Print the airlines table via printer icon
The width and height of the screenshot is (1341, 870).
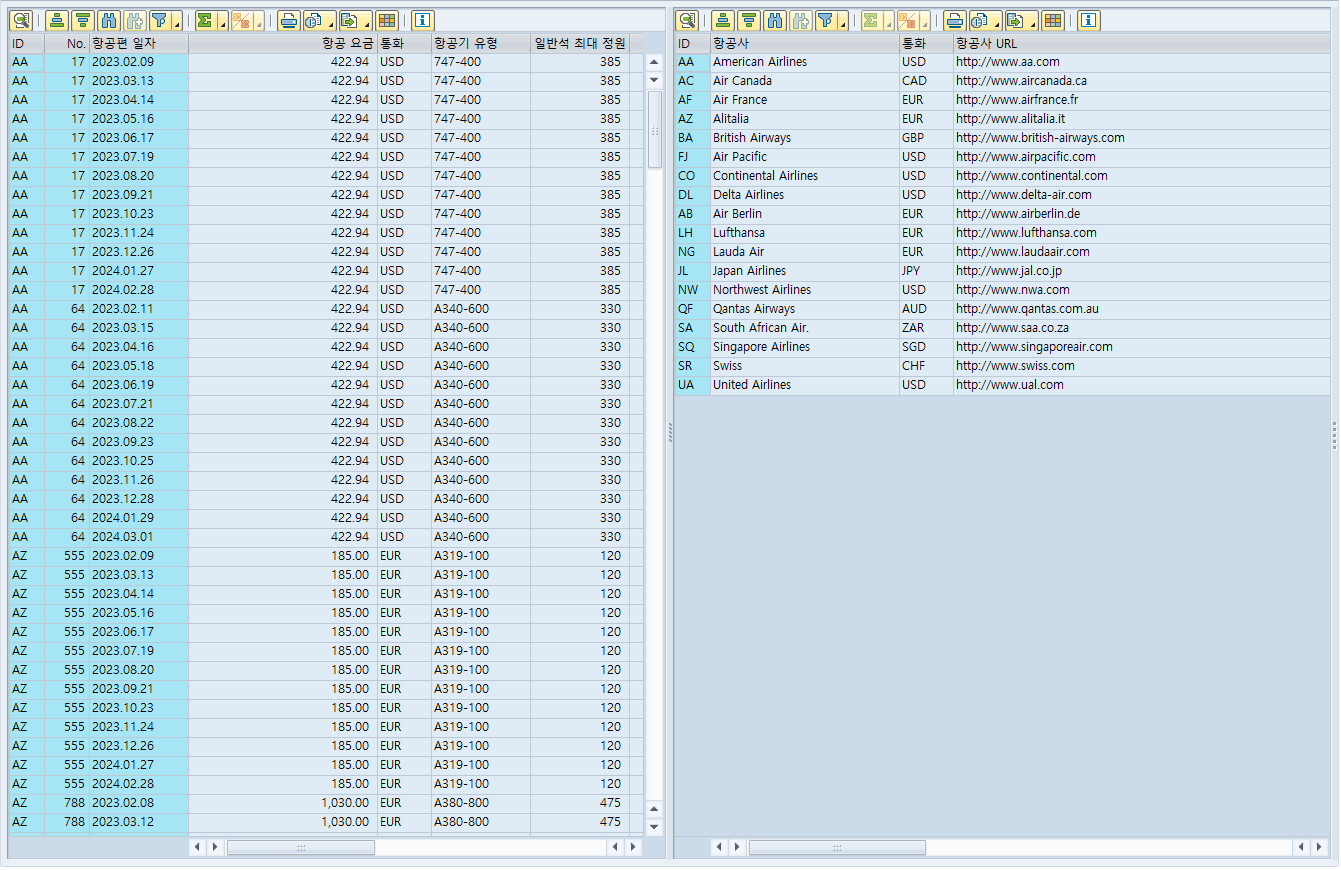(955, 20)
